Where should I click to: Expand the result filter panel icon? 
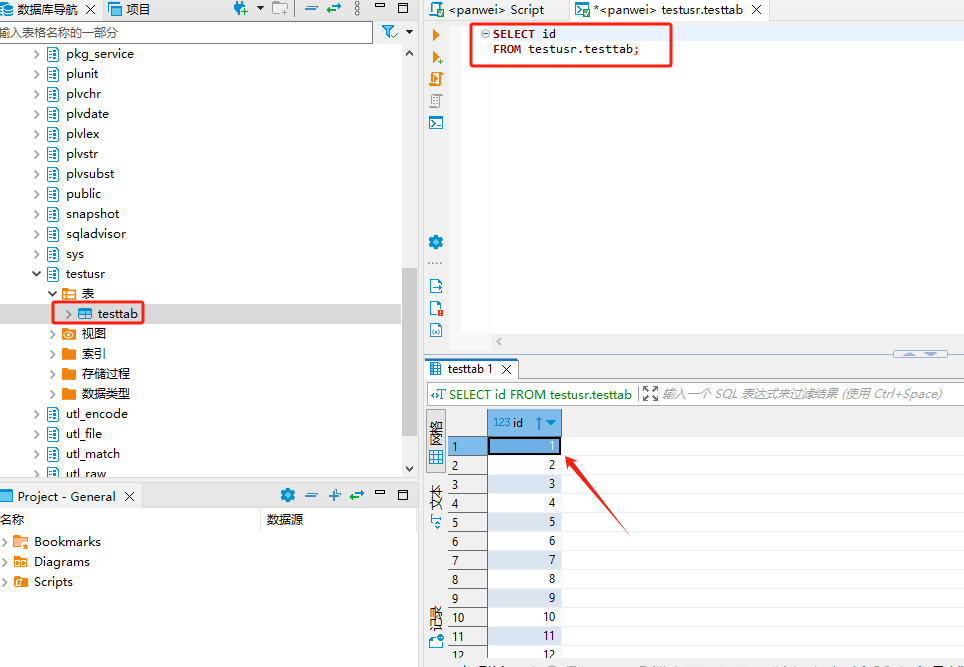click(650, 393)
